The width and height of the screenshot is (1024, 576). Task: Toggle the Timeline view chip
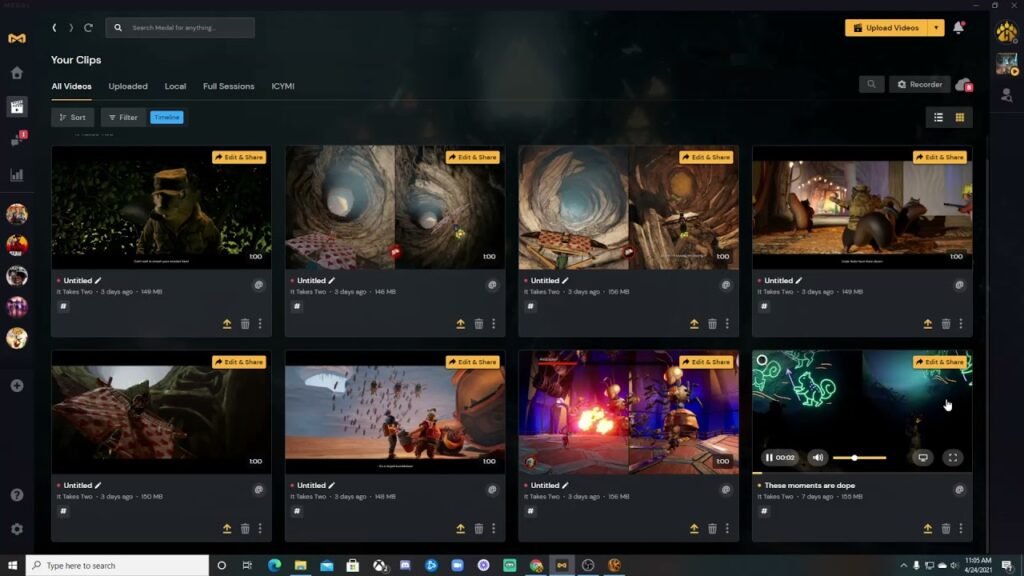[167, 117]
